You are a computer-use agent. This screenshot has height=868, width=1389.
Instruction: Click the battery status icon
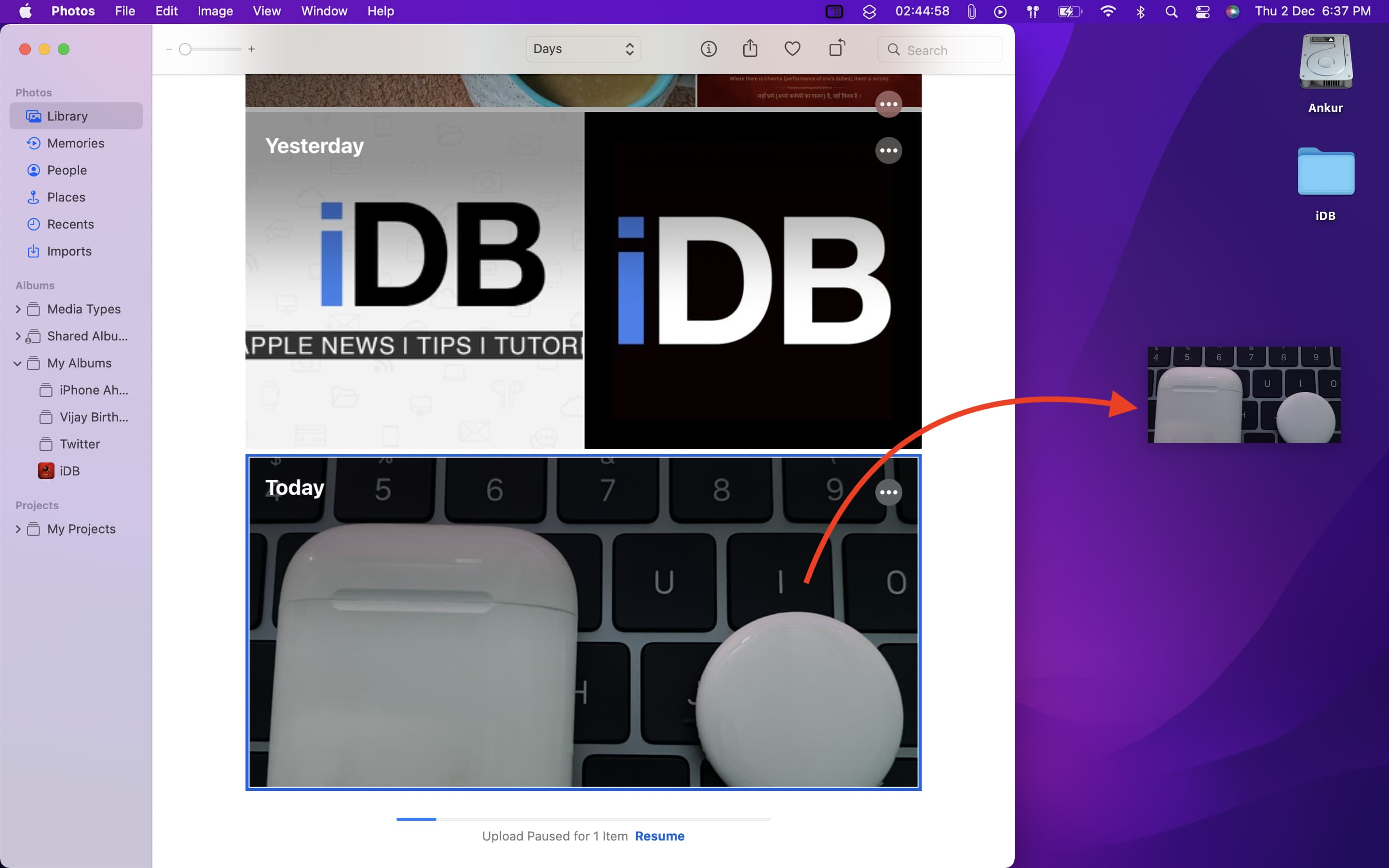(x=1070, y=12)
